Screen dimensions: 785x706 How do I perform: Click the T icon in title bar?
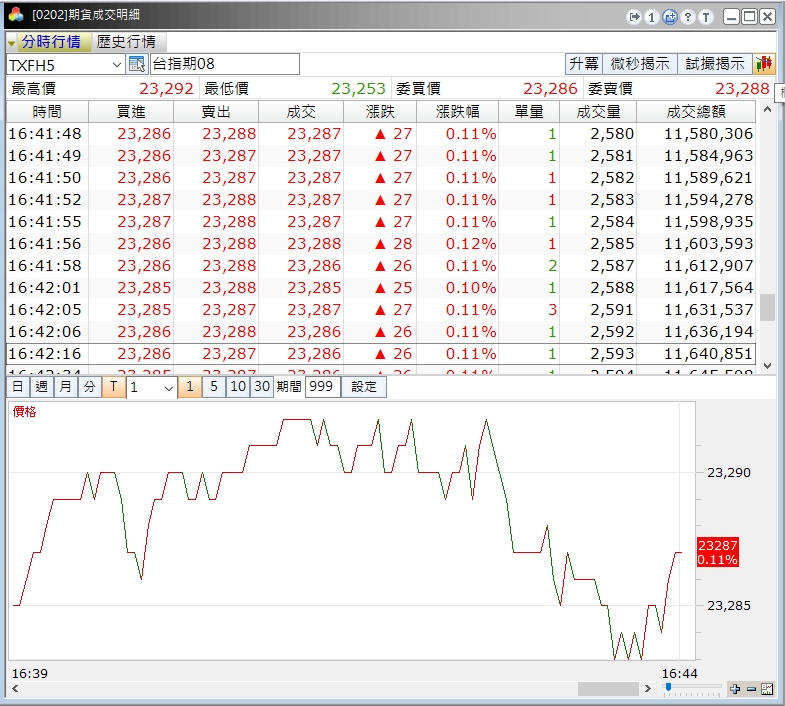[x=706, y=17]
